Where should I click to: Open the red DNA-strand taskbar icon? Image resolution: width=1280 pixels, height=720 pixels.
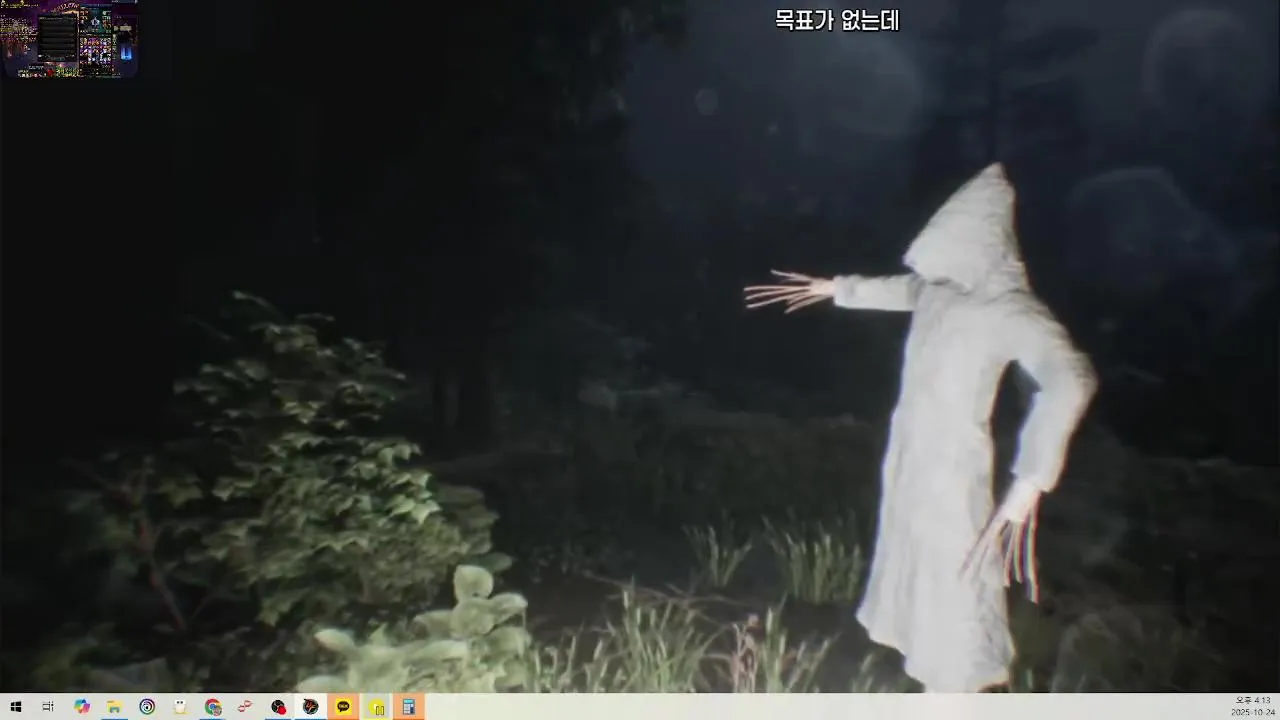click(245, 707)
